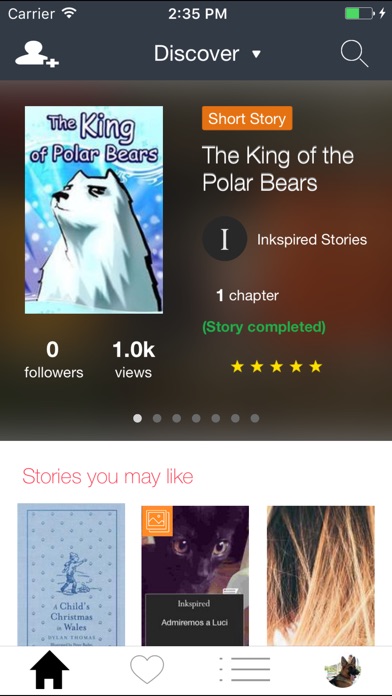This screenshot has width=392, height=696.
Task: Expand the Discover dropdown arrow
Action: pyautogui.click(x=256, y=55)
